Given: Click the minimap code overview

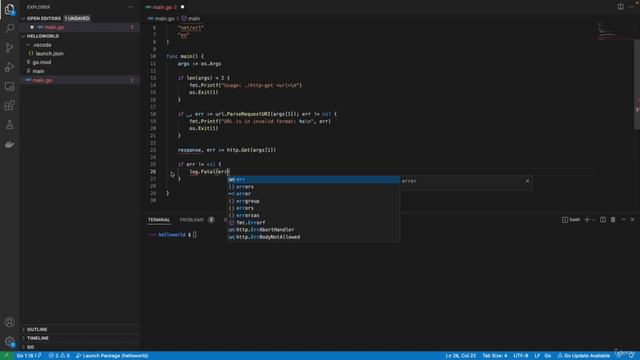Looking at the screenshot, I should 614,31.
